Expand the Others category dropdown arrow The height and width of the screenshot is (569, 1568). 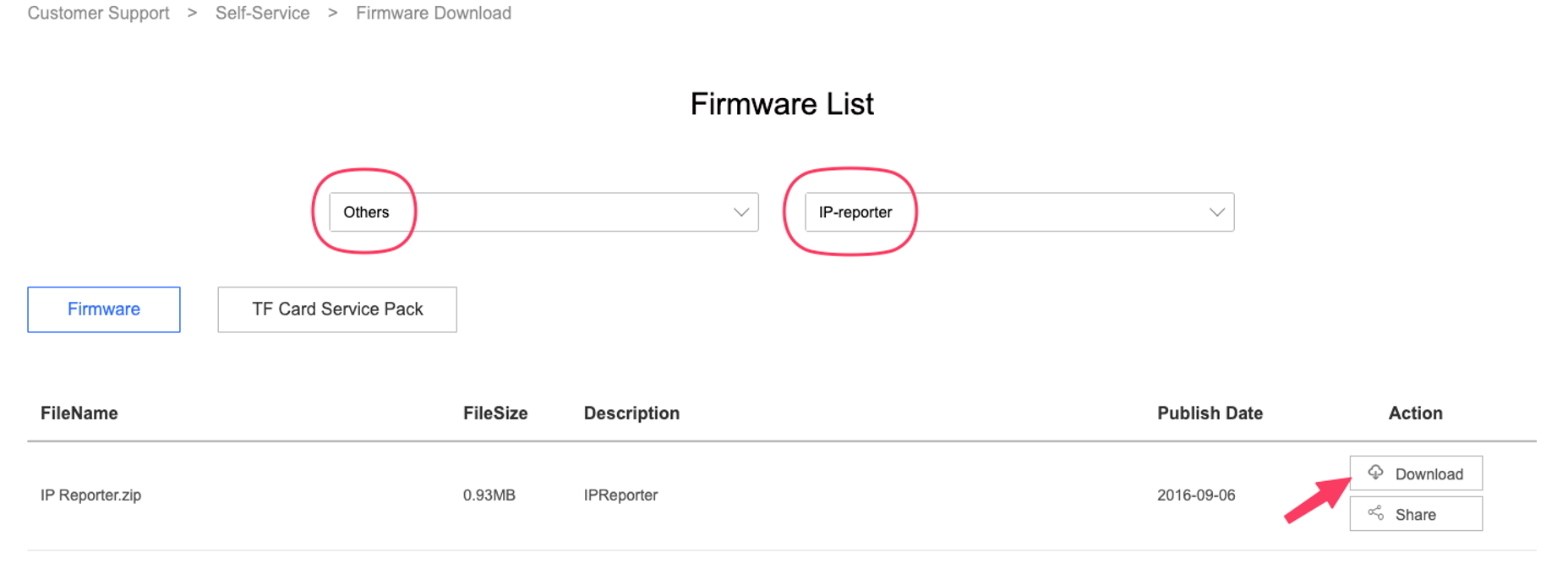pos(741,212)
